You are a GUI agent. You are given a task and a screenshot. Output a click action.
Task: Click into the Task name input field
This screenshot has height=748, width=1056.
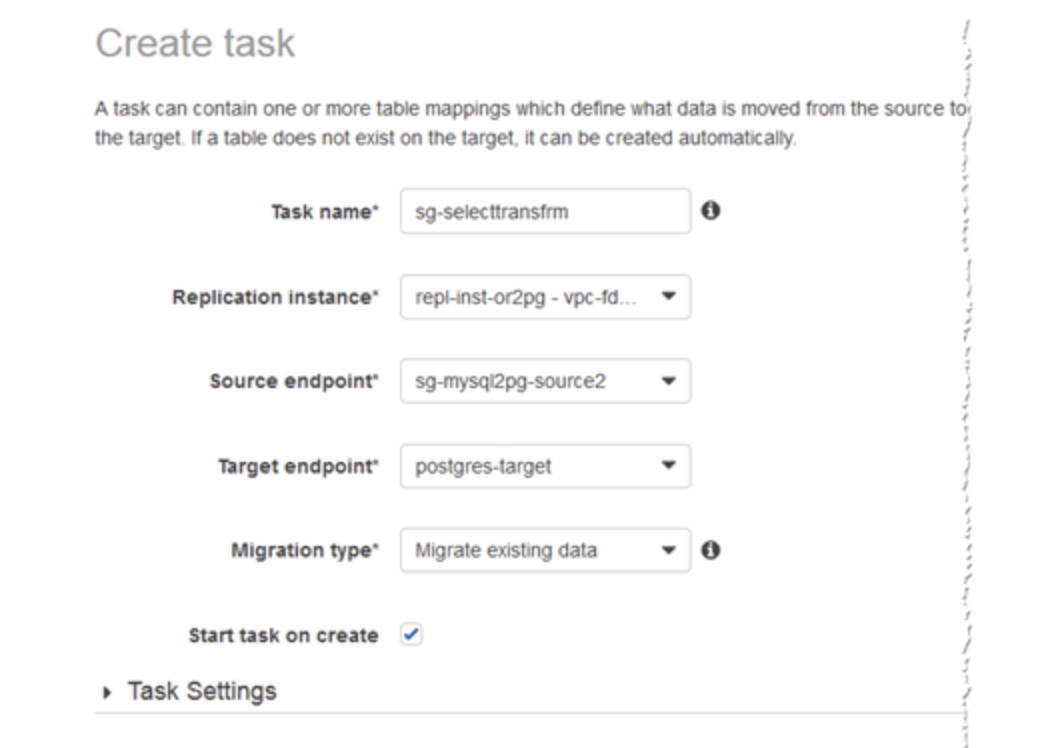click(544, 212)
